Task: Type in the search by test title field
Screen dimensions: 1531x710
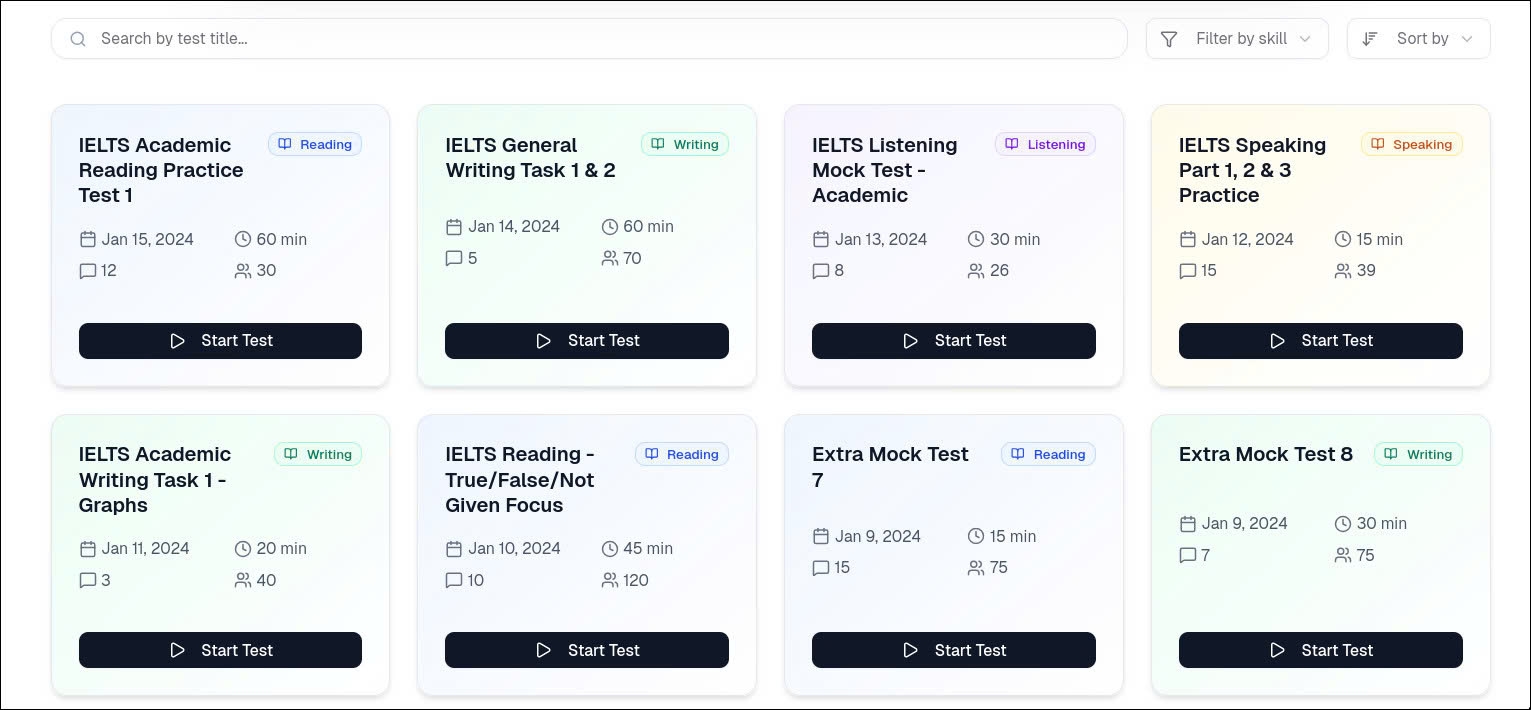Action: (600, 39)
